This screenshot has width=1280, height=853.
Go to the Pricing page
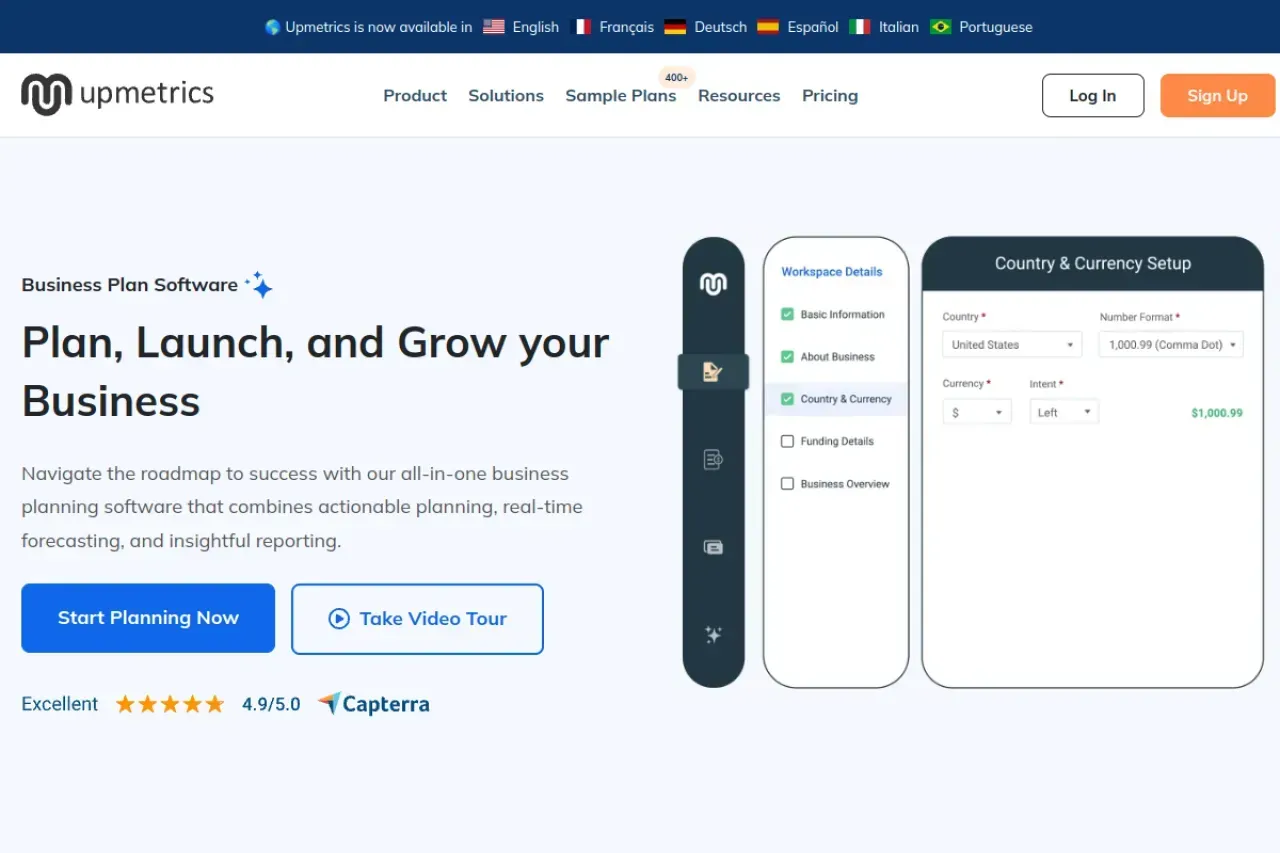pyautogui.click(x=830, y=96)
